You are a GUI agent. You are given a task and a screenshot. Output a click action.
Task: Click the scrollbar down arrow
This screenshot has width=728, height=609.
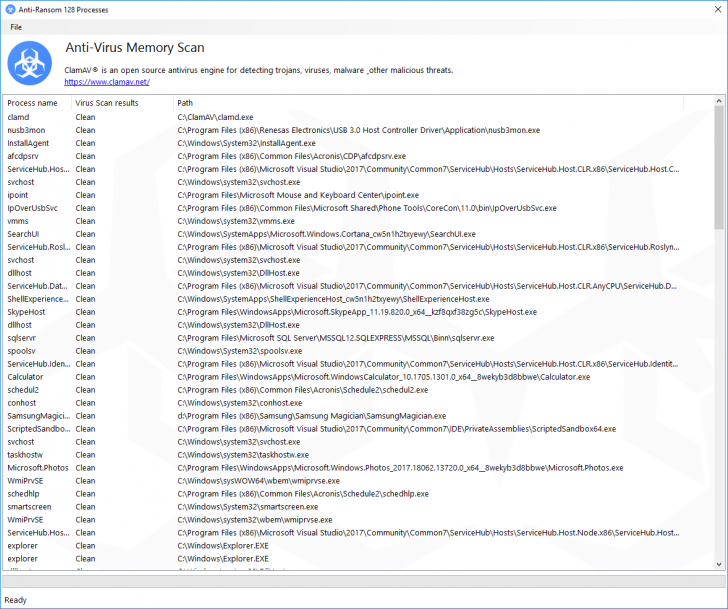tap(719, 564)
